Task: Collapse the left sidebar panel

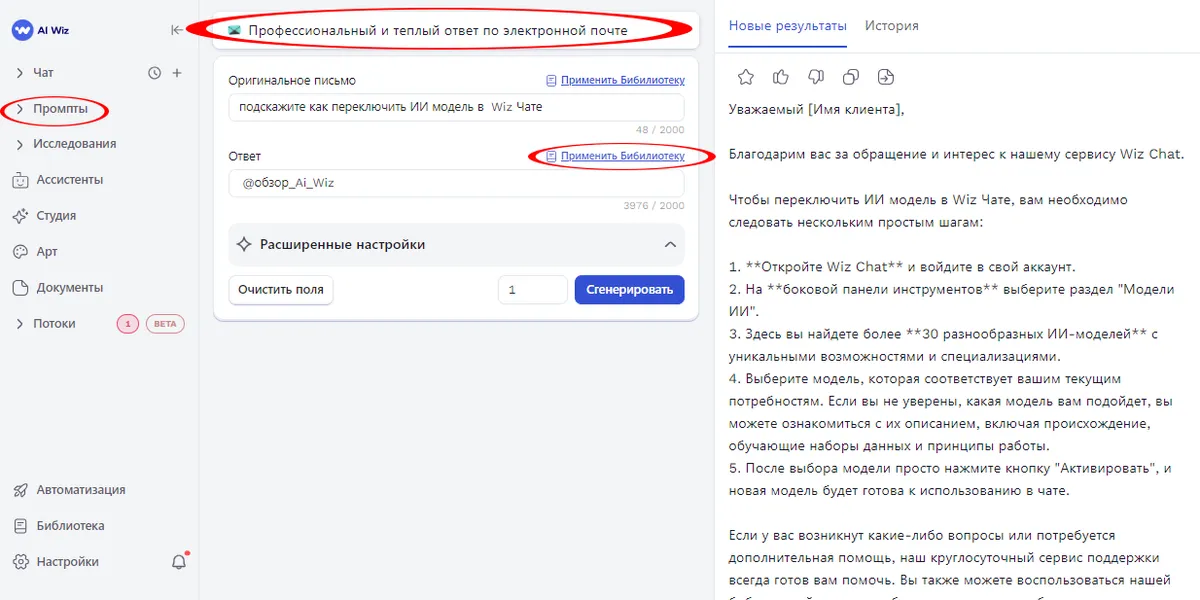Action: point(177,30)
